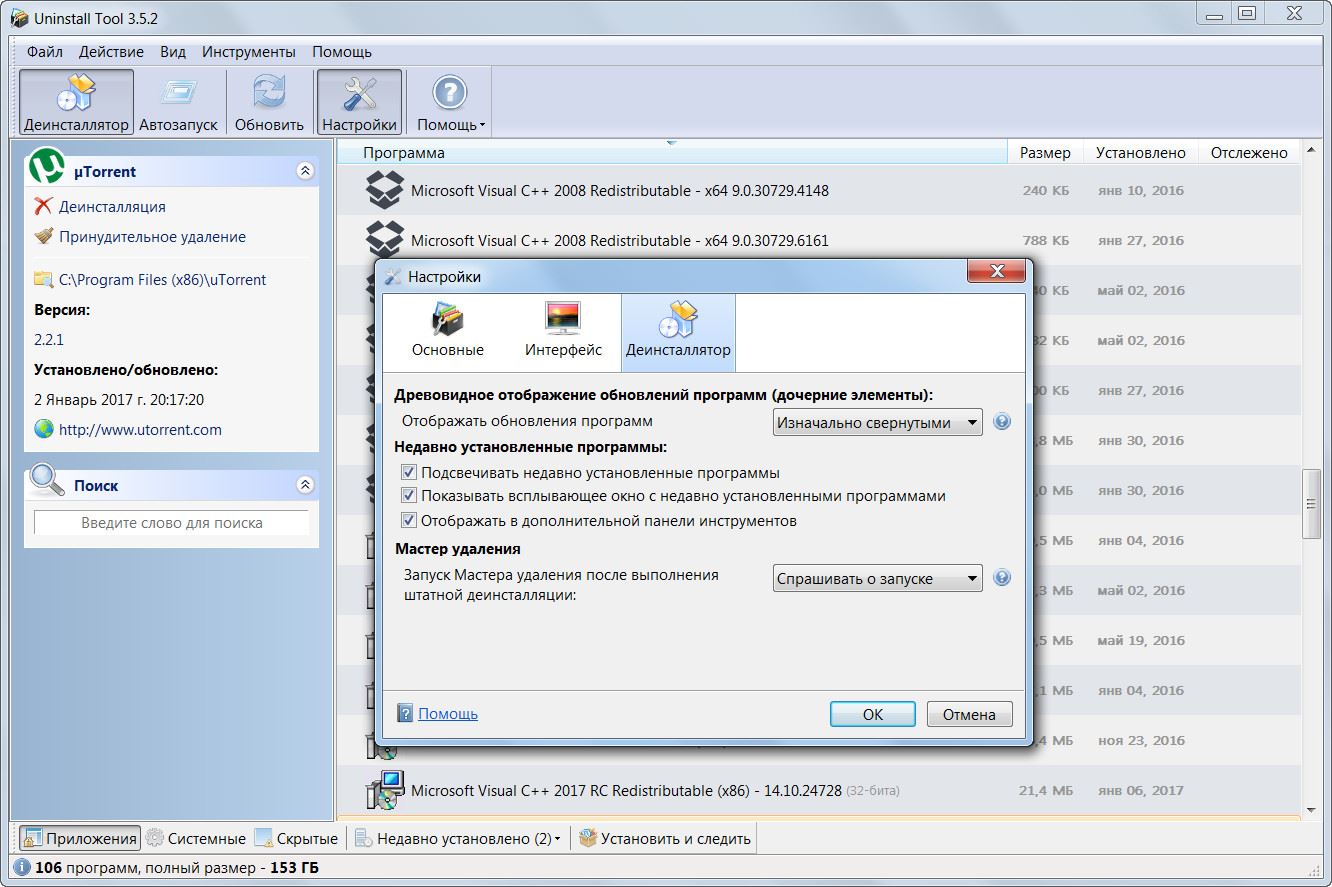Click the magnifier icon in Поиск panel
The image size is (1332, 887).
click(46, 481)
